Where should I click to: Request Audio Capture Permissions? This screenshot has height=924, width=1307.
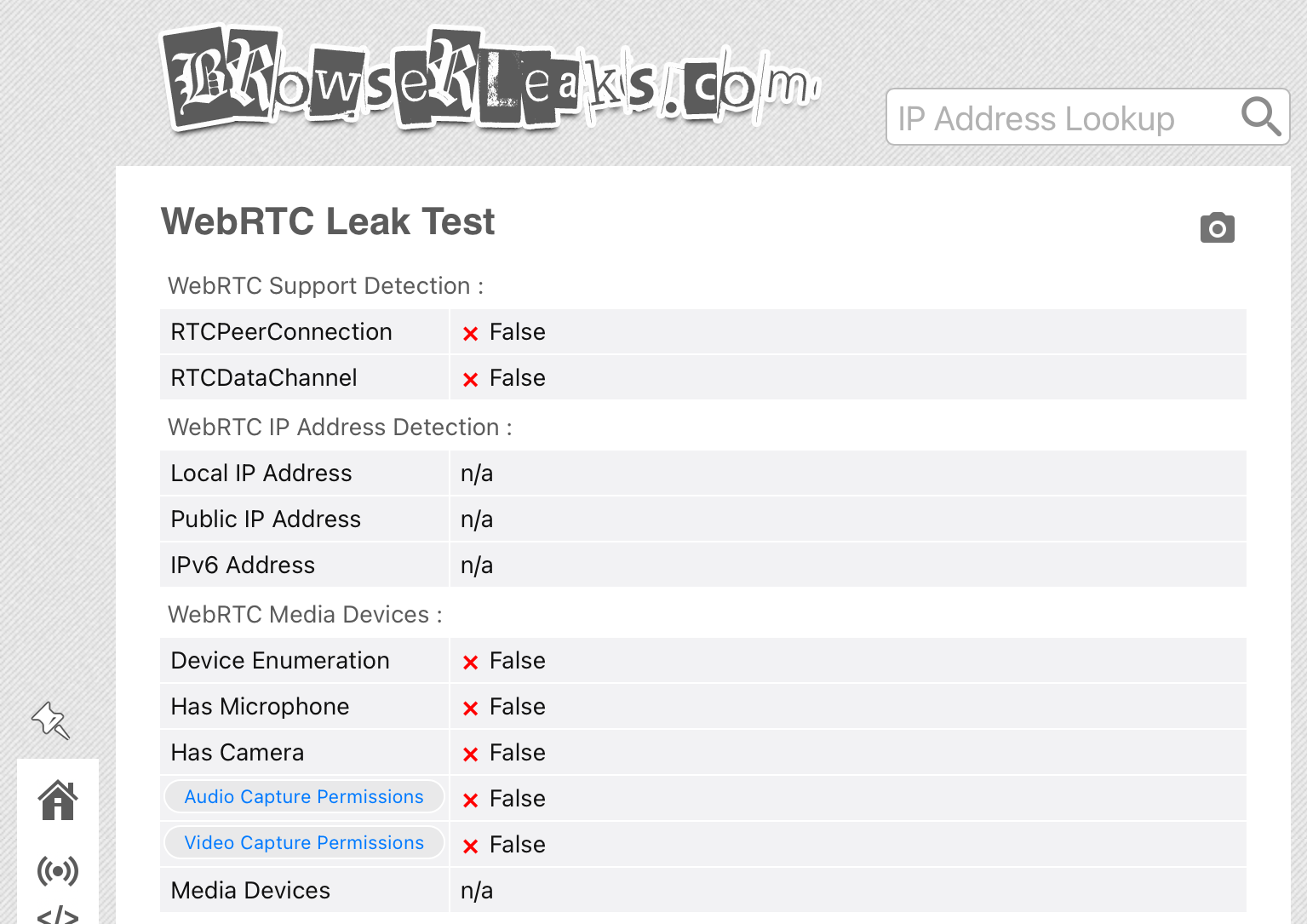tap(304, 797)
